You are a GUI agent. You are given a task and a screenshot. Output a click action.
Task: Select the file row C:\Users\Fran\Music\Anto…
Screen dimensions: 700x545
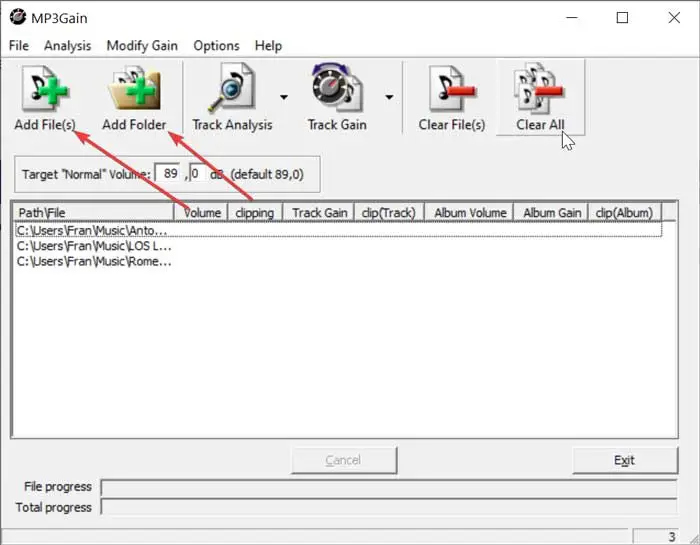338,230
